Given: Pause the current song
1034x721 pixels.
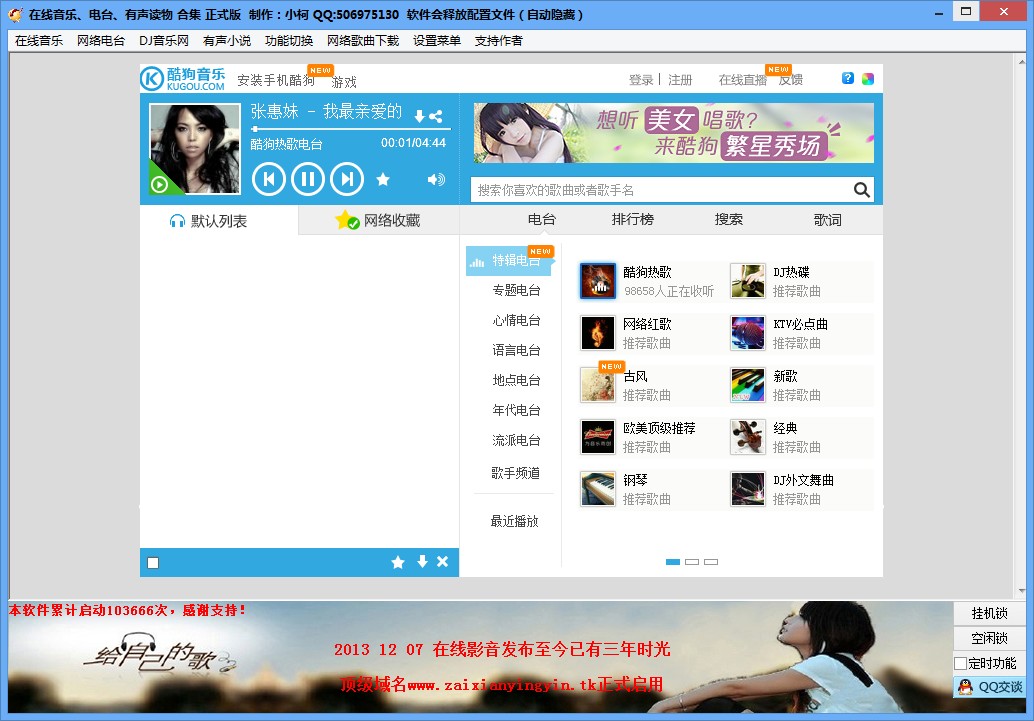Looking at the screenshot, I should (308, 179).
